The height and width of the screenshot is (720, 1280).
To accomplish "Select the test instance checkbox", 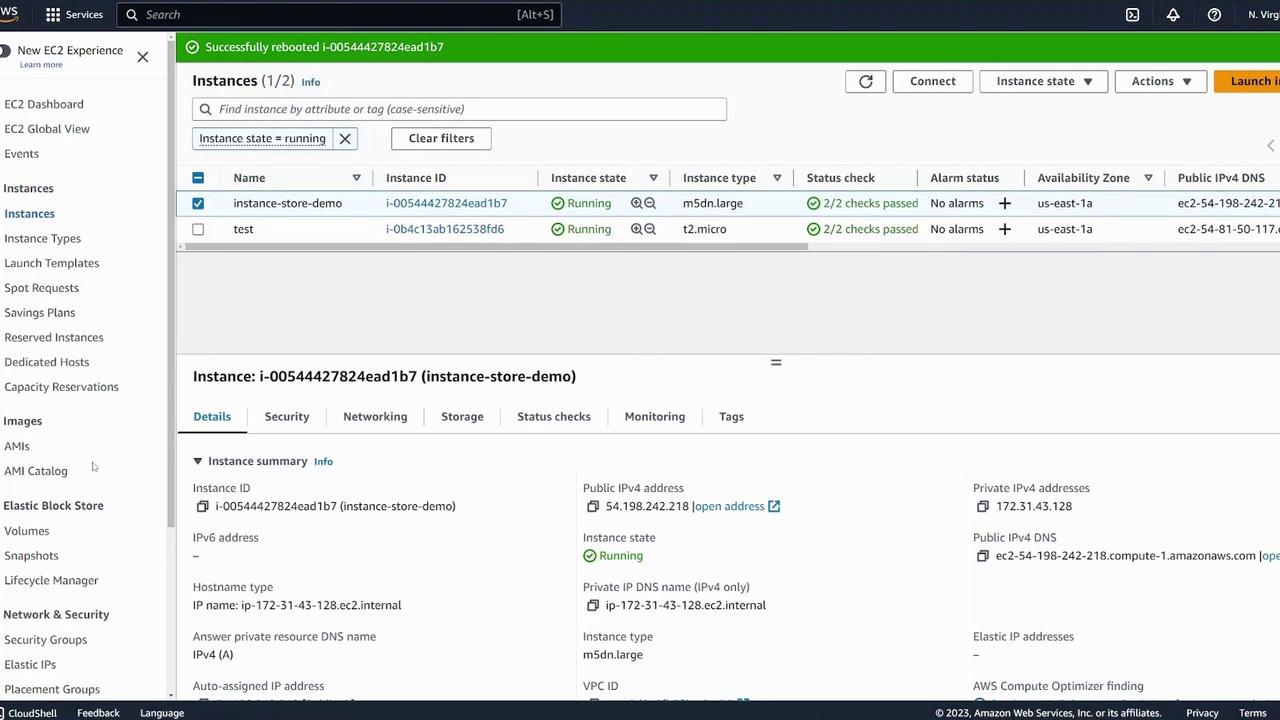I will point(198,229).
